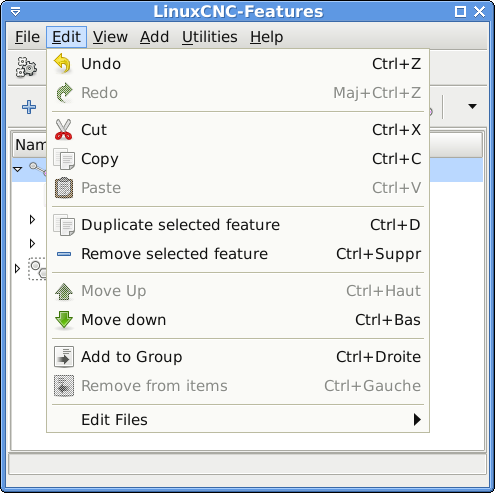Click the blue plus add button
Image resolution: width=495 pixels, height=493 pixels.
[x=29, y=107]
